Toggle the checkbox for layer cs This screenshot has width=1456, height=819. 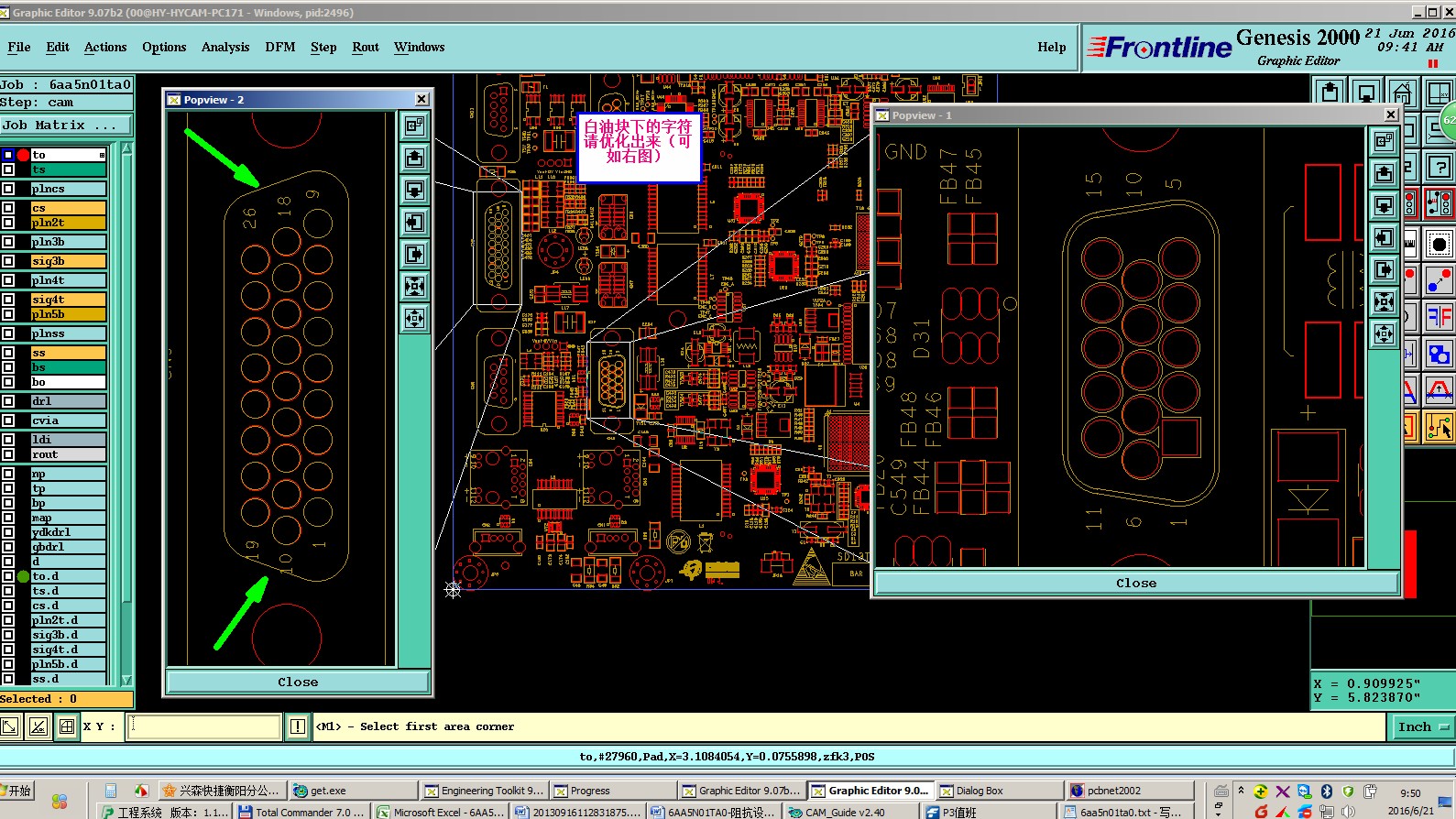click(8, 208)
